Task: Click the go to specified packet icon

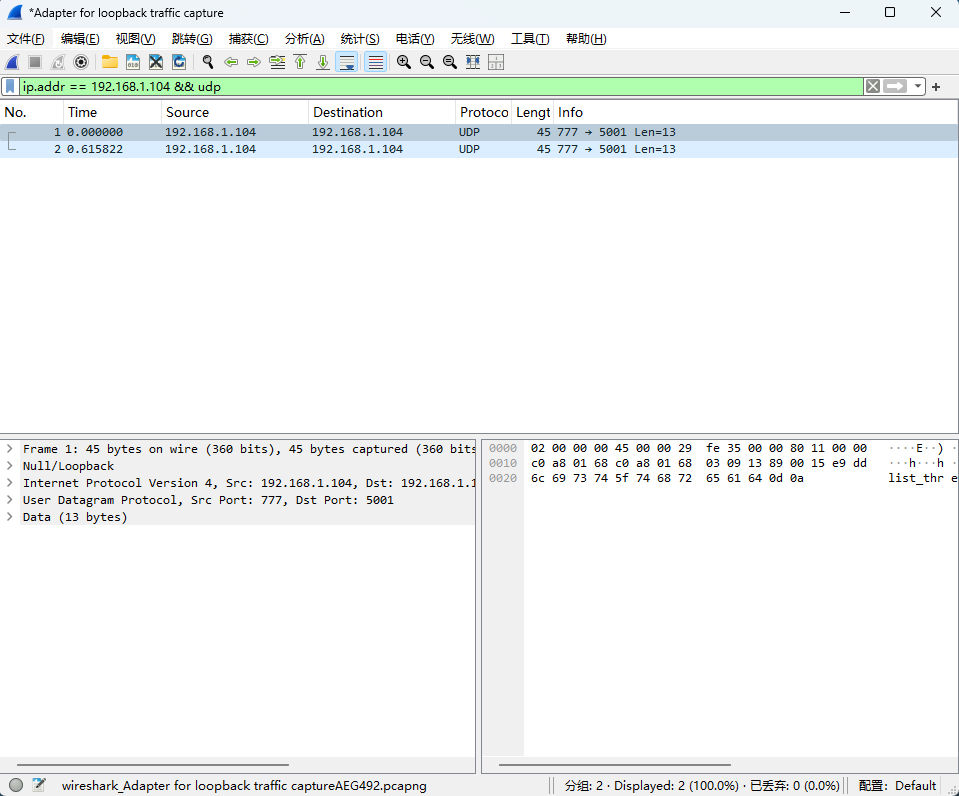Action: (x=277, y=62)
